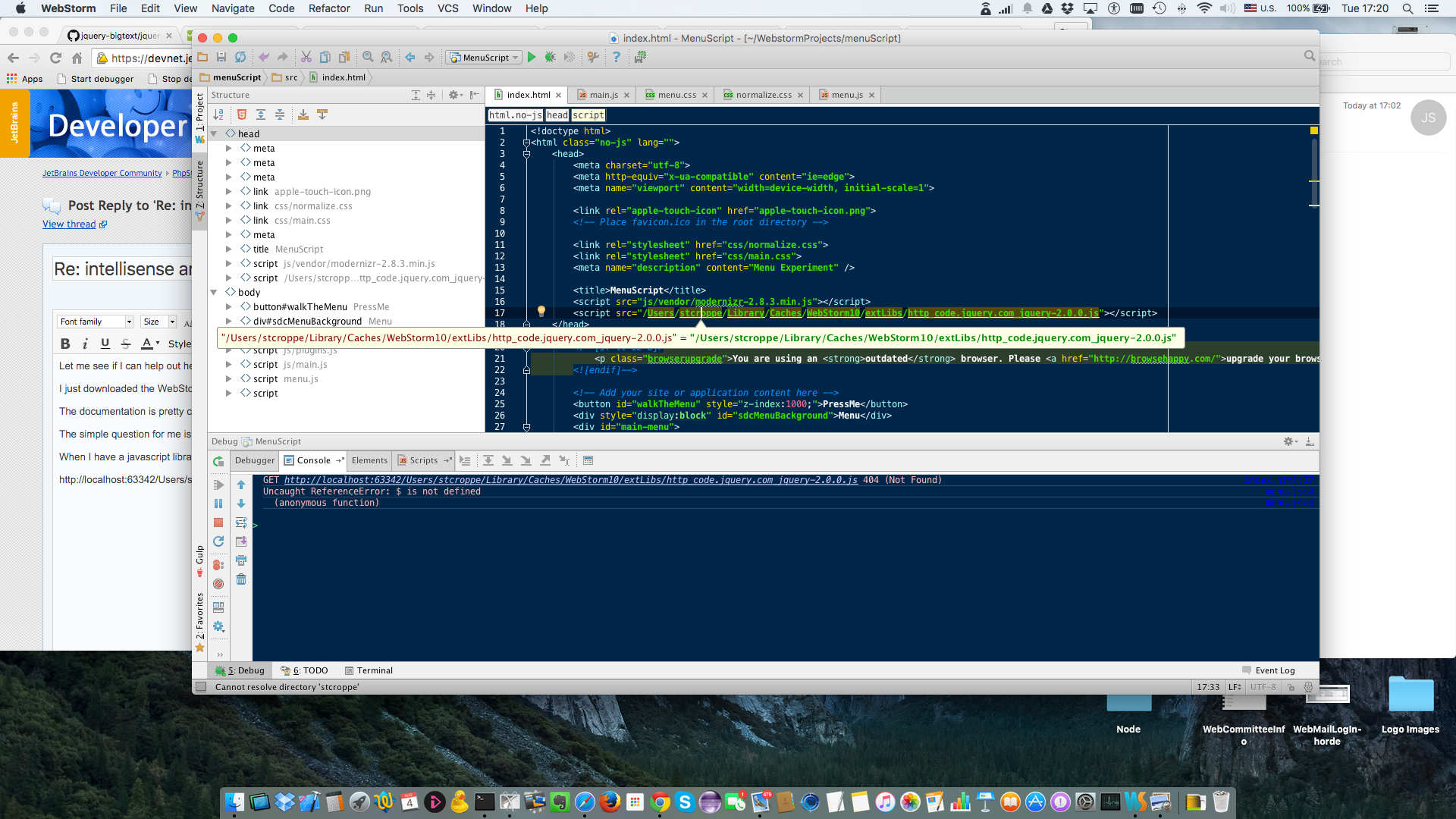Image resolution: width=1456 pixels, height=819 pixels.
Task: Run MenuScript with green play button
Action: pyautogui.click(x=532, y=57)
